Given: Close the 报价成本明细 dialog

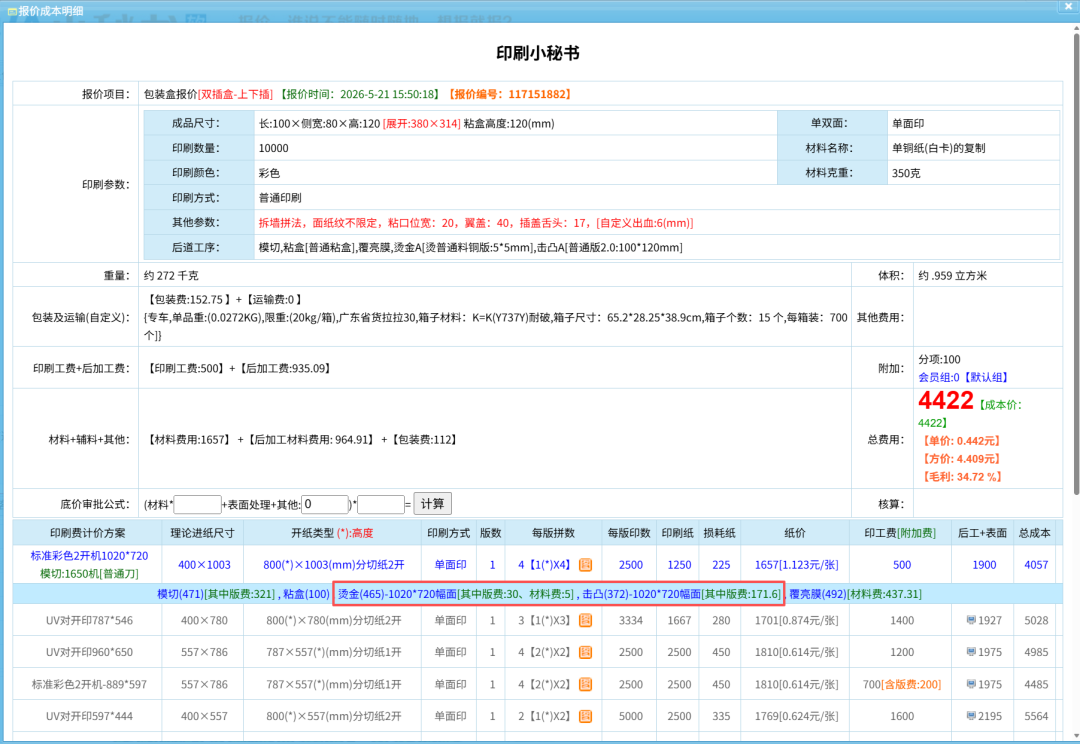Looking at the screenshot, I should pos(1068,6).
